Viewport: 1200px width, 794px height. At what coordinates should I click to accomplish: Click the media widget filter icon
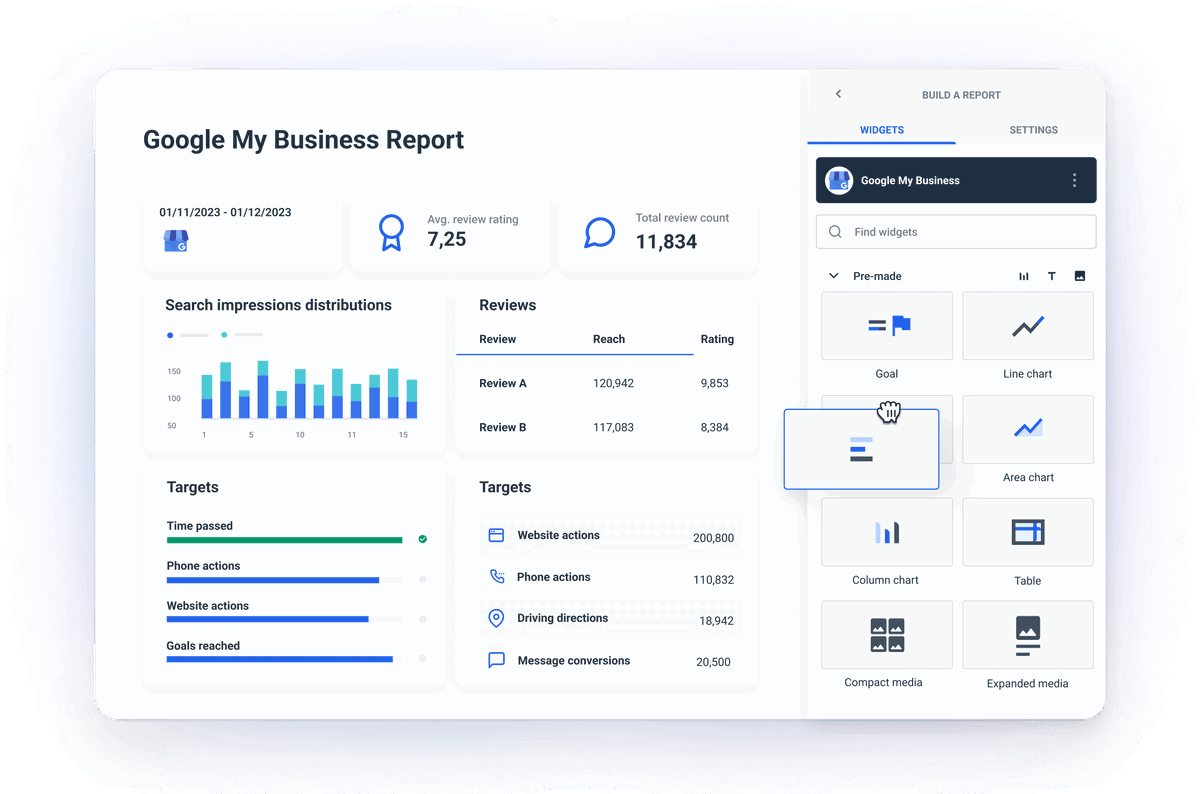click(1080, 275)
